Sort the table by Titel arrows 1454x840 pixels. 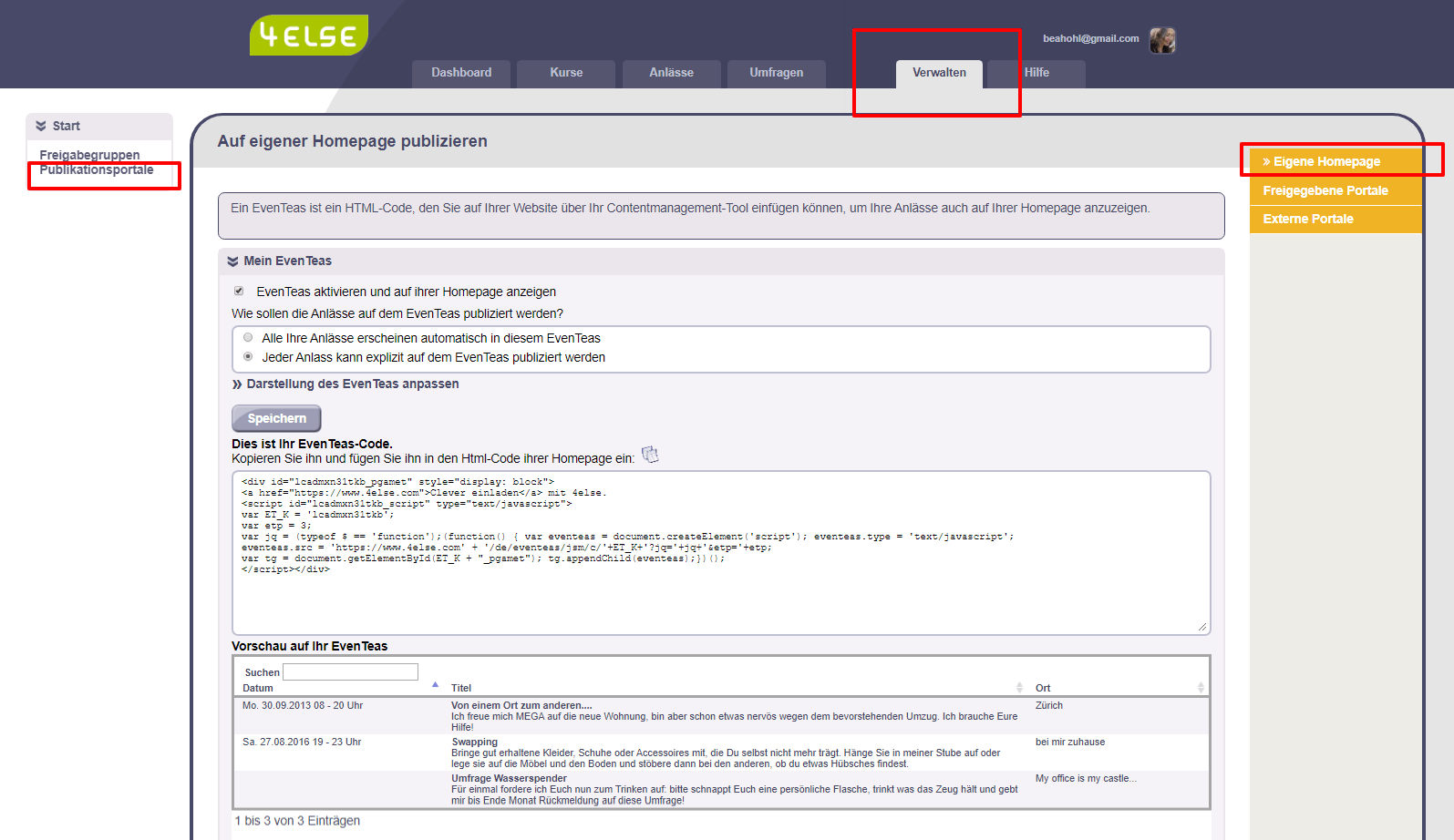pyautogui.click(x=1019, y=688)
